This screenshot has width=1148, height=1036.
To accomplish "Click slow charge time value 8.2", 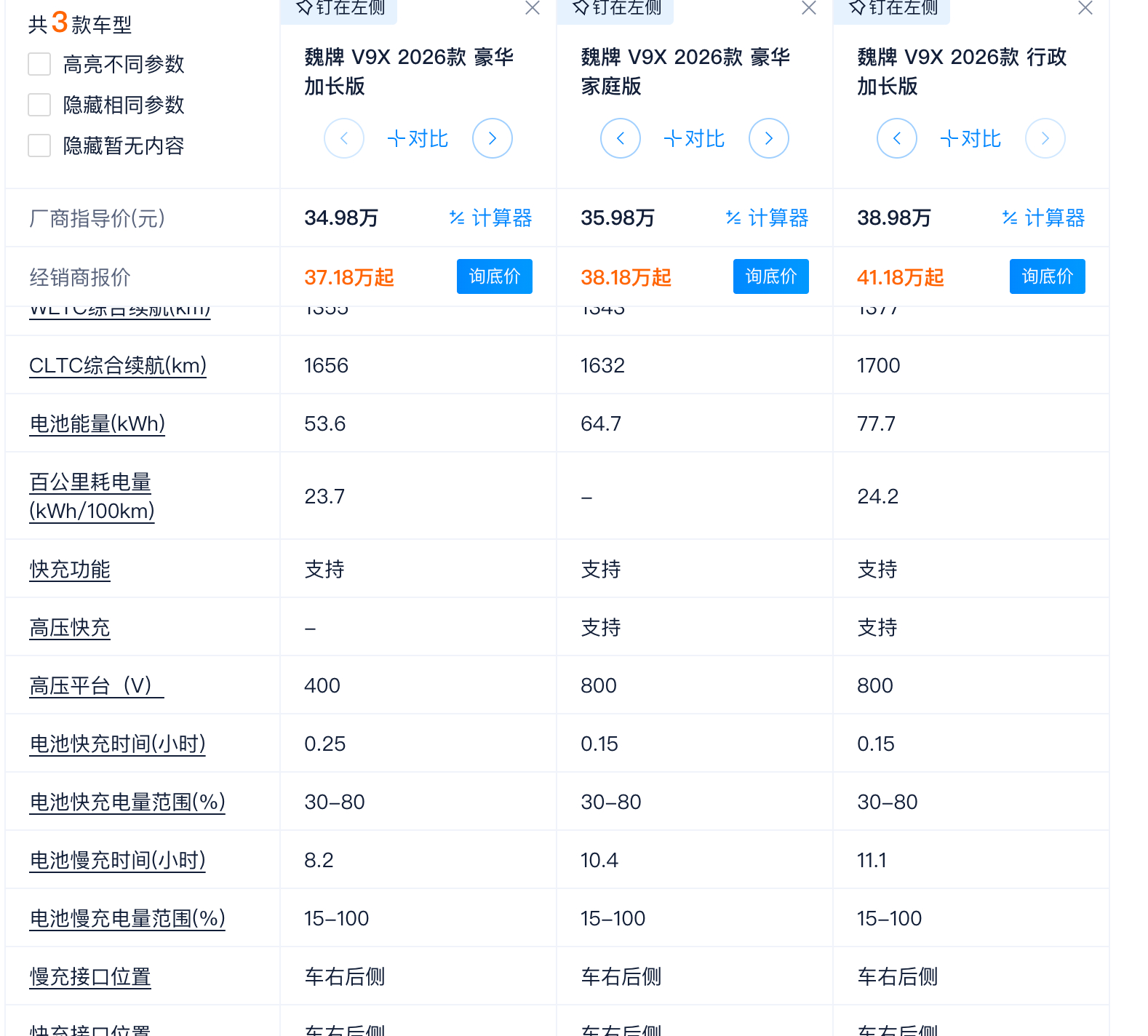I will (x=319, y=860).
